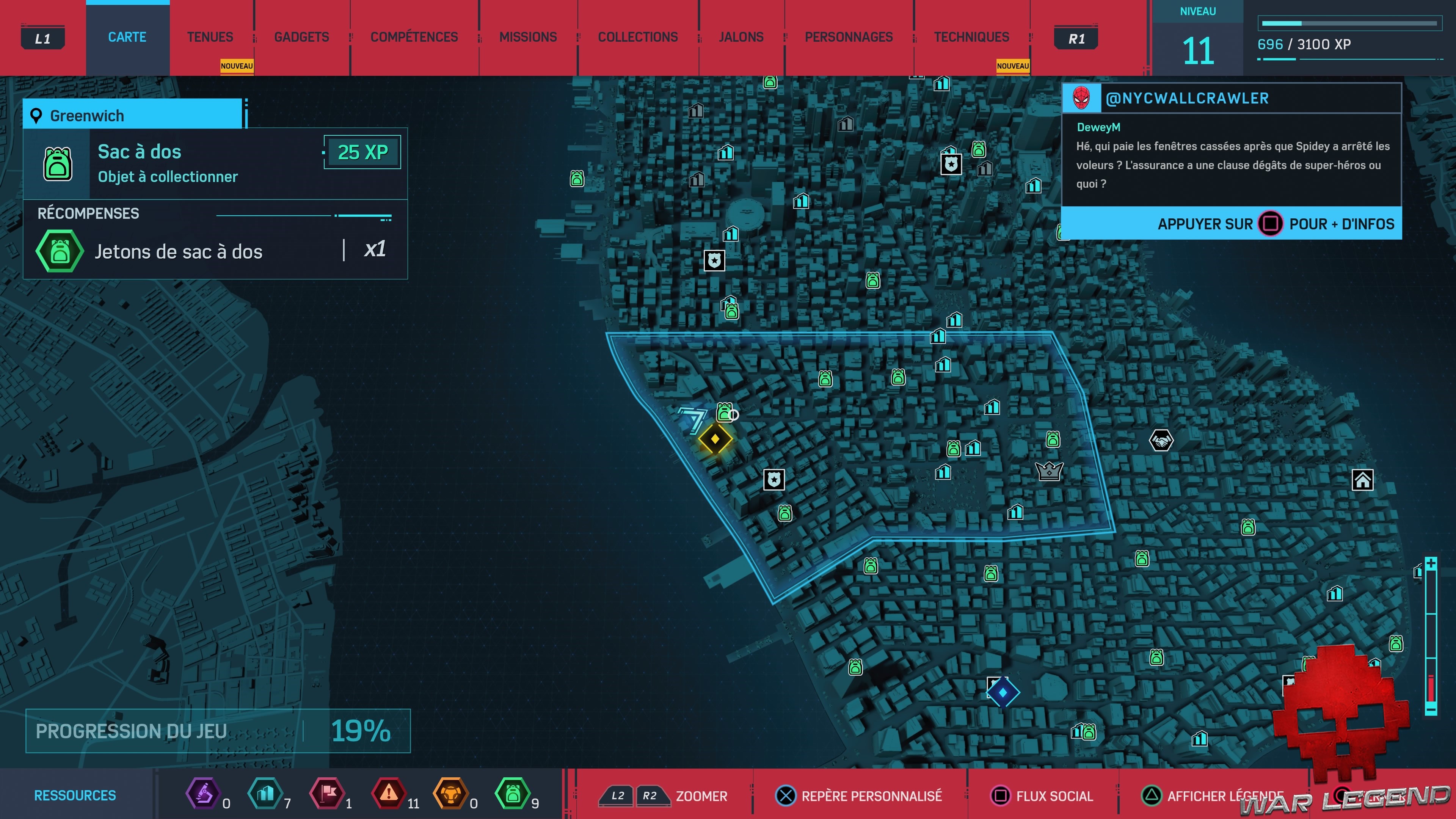Open the Tenues tab
The width and height of the screenshot is (1456, 819).
click(x=210, y=37)
